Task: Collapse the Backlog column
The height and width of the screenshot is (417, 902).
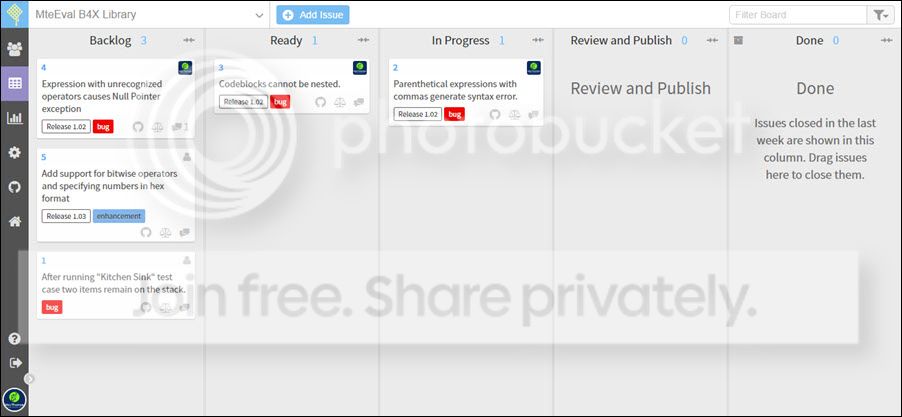Action: tap(189, 40)
